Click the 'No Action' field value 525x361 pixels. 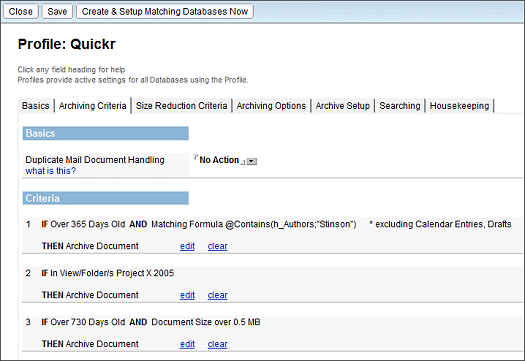point(219,160)
